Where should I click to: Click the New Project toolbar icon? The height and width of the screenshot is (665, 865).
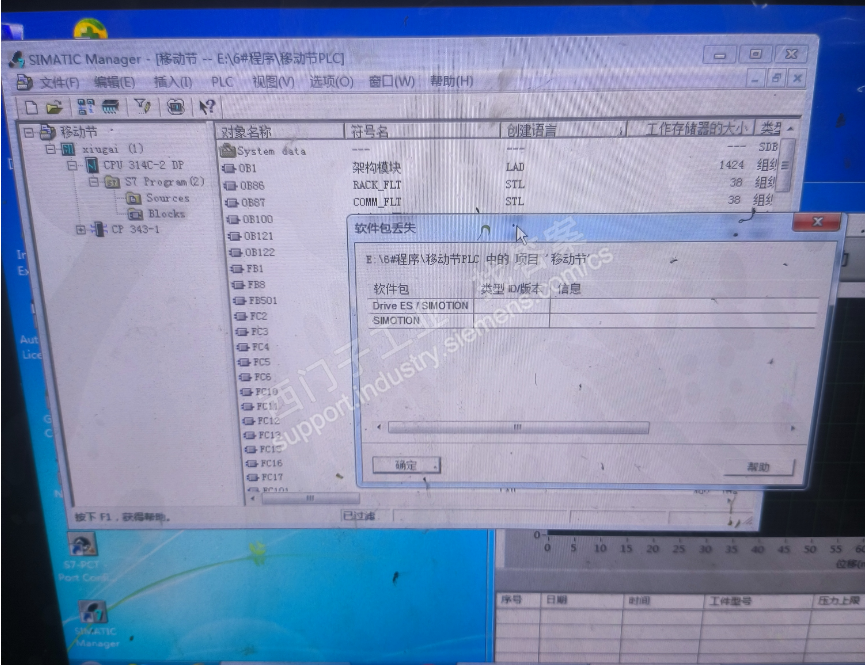click(31, 107)
